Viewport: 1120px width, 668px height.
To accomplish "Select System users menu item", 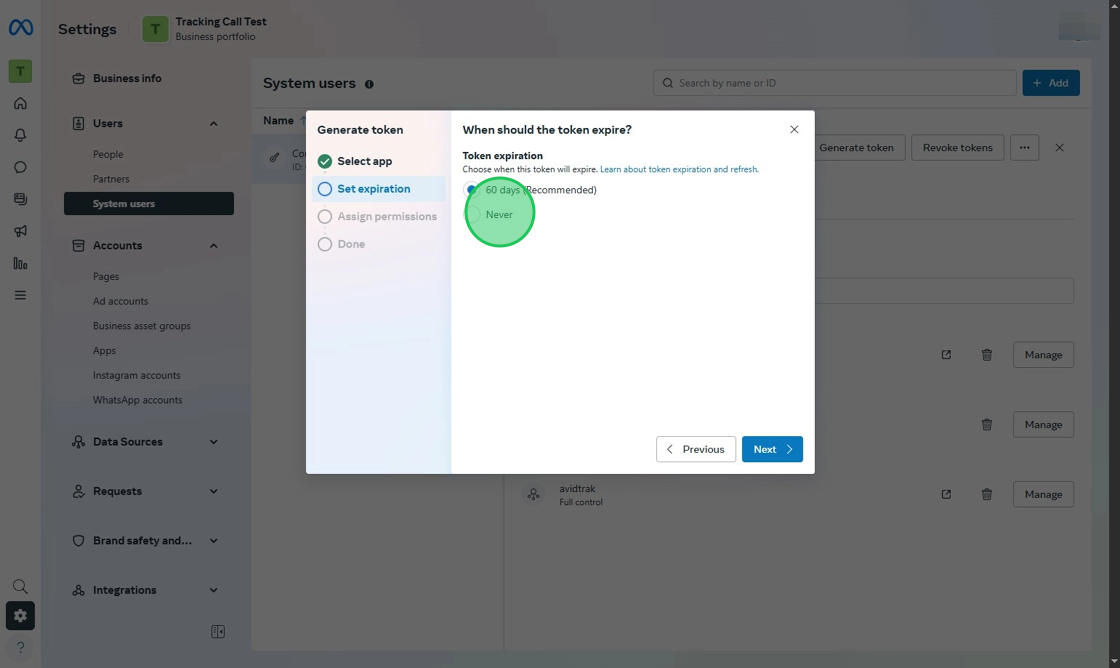I will (149, 204).
